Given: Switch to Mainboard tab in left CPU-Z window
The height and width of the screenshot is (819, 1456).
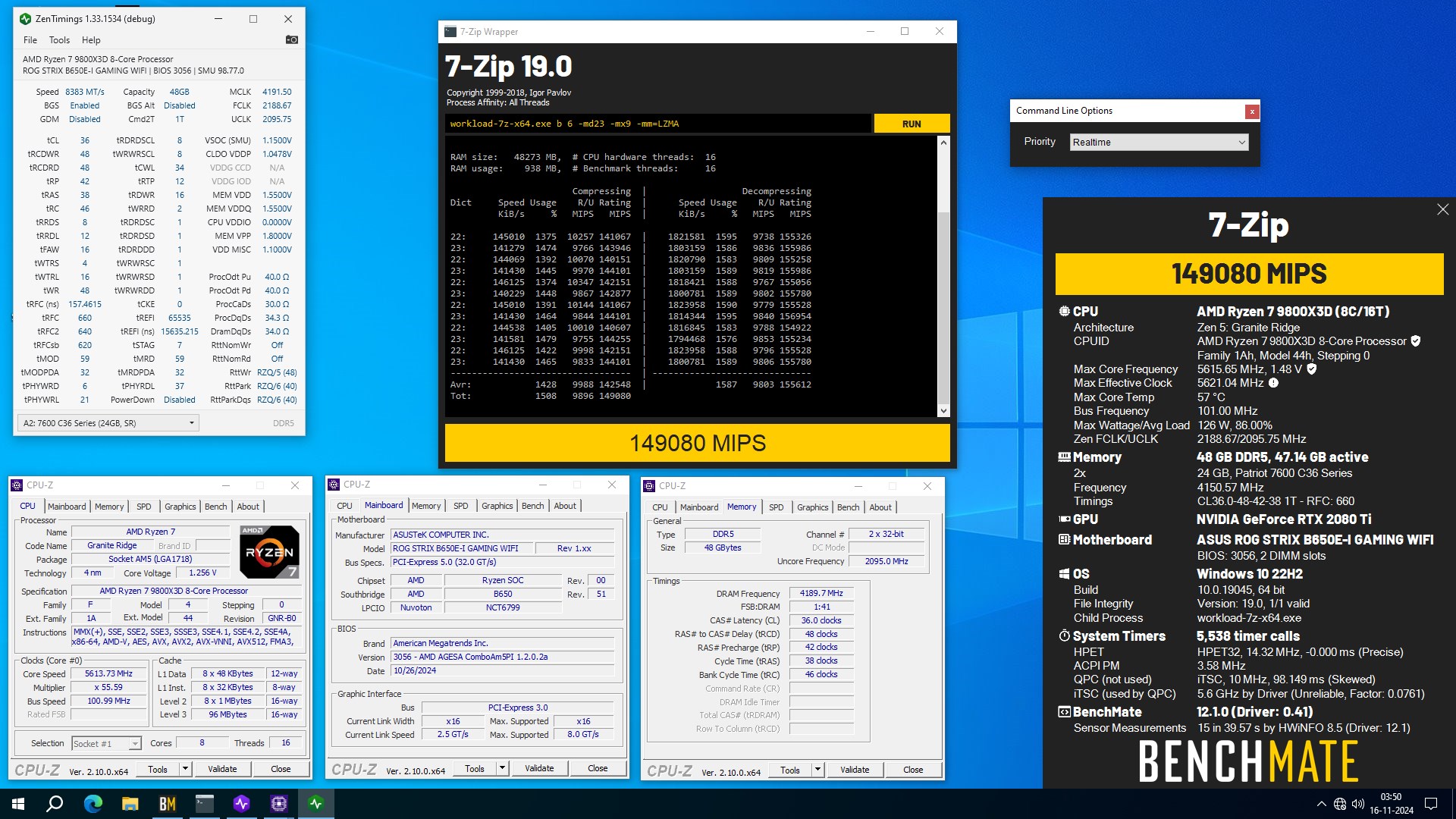Looking at the screenshot, I should 67,507.
